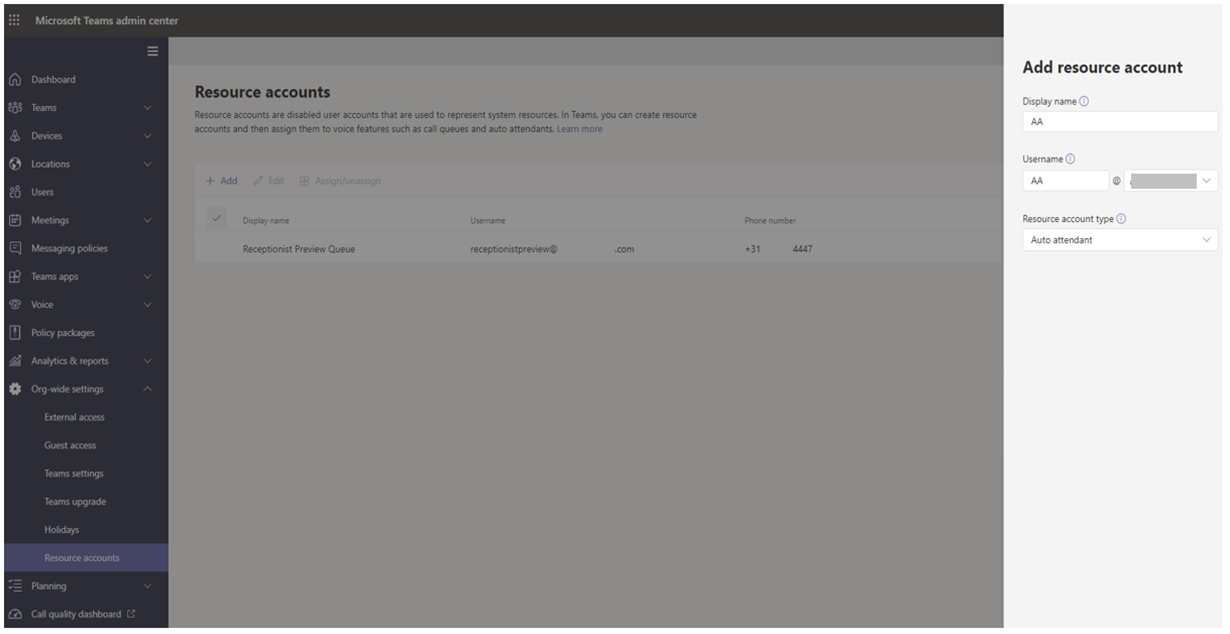Open the username domain dropdown
The image size is (1230, 634).
pos(1171,181)
